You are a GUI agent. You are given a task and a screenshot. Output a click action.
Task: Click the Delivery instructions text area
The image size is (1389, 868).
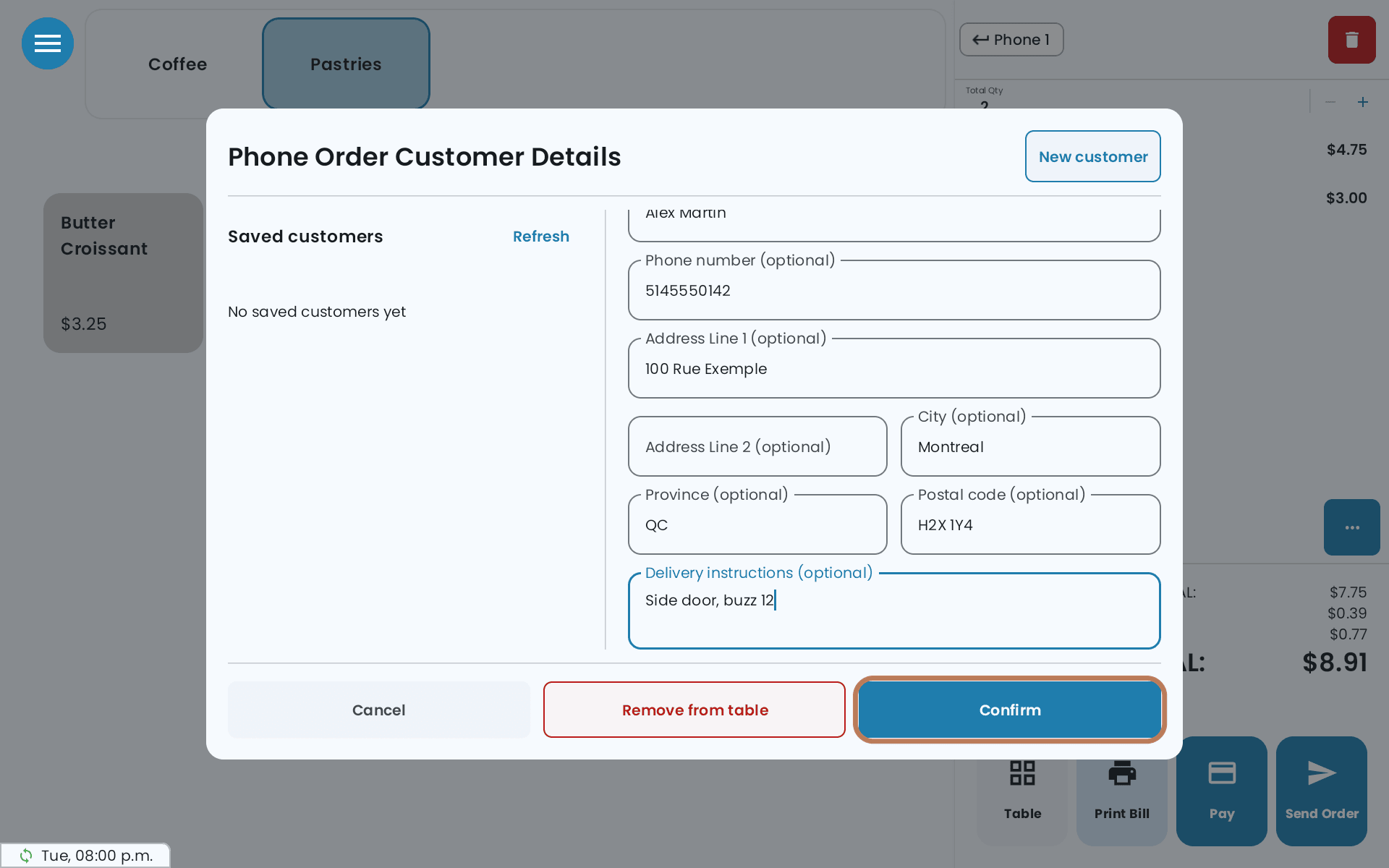[894, 611]
